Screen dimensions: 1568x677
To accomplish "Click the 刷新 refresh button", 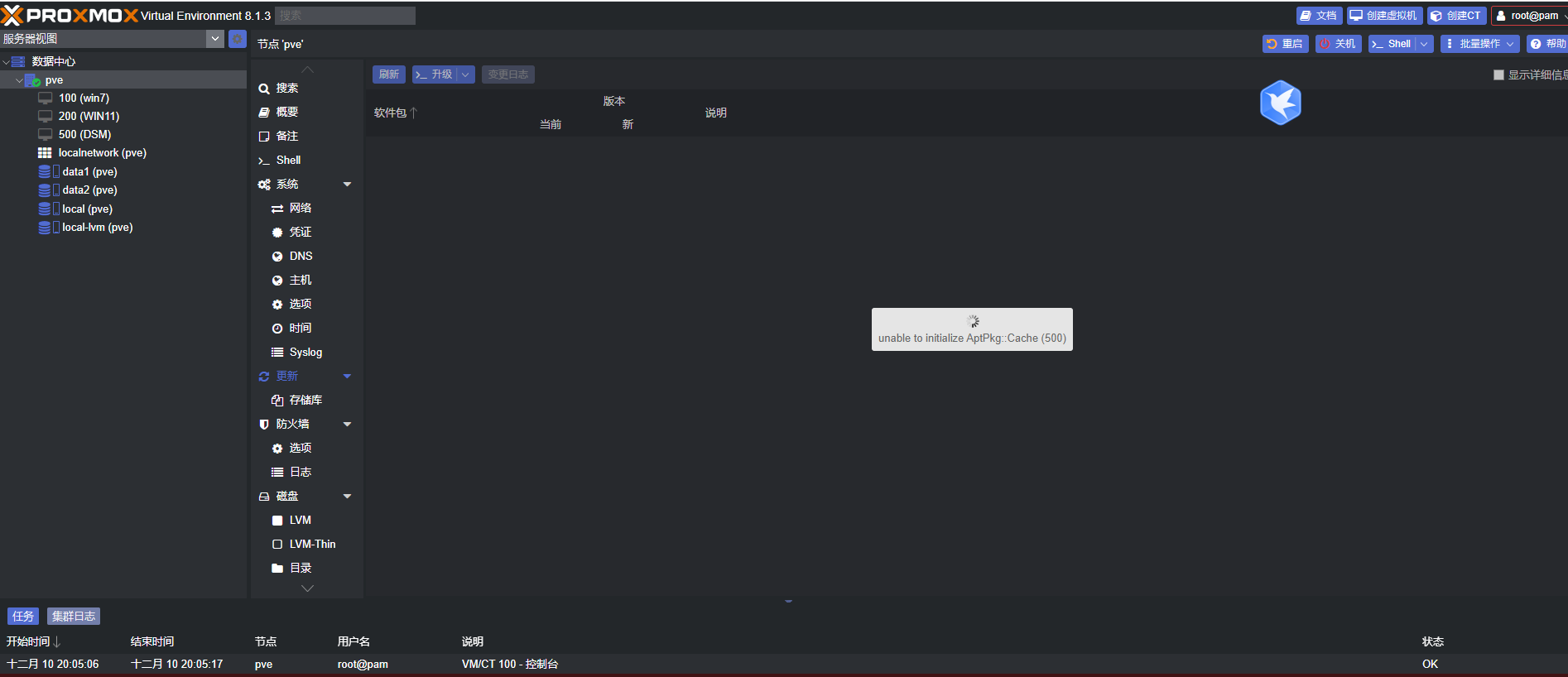I will tap(388, 74).
